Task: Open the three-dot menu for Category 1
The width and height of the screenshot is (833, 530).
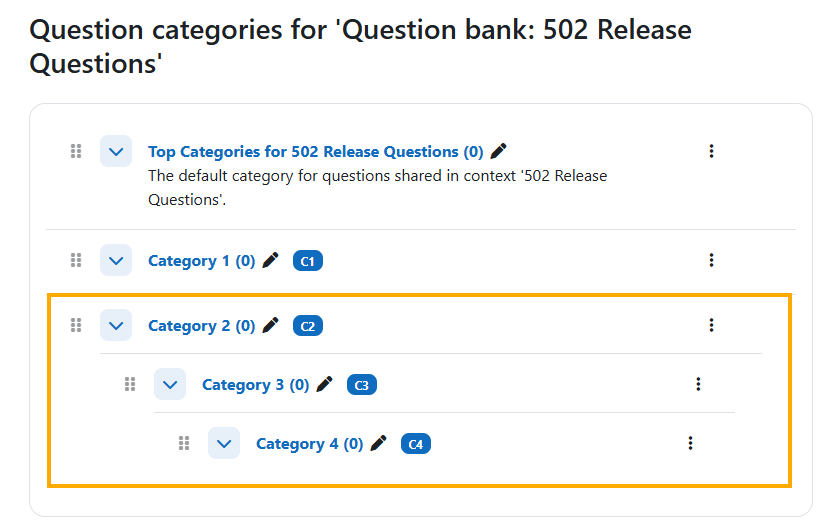Action: tap(711, 260)
